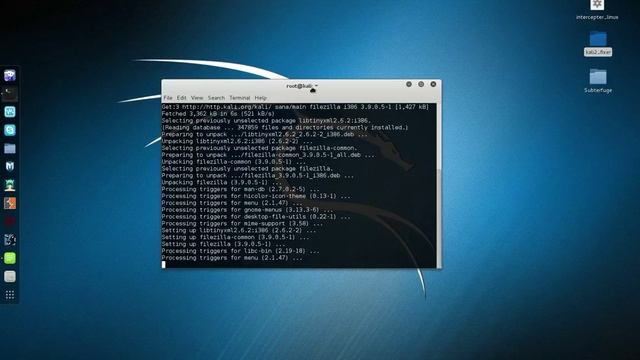Click 'Setting up libtinyxml2.6.2:i386' line
This screenshot has width=640, height=360.
tap(239, 231)
